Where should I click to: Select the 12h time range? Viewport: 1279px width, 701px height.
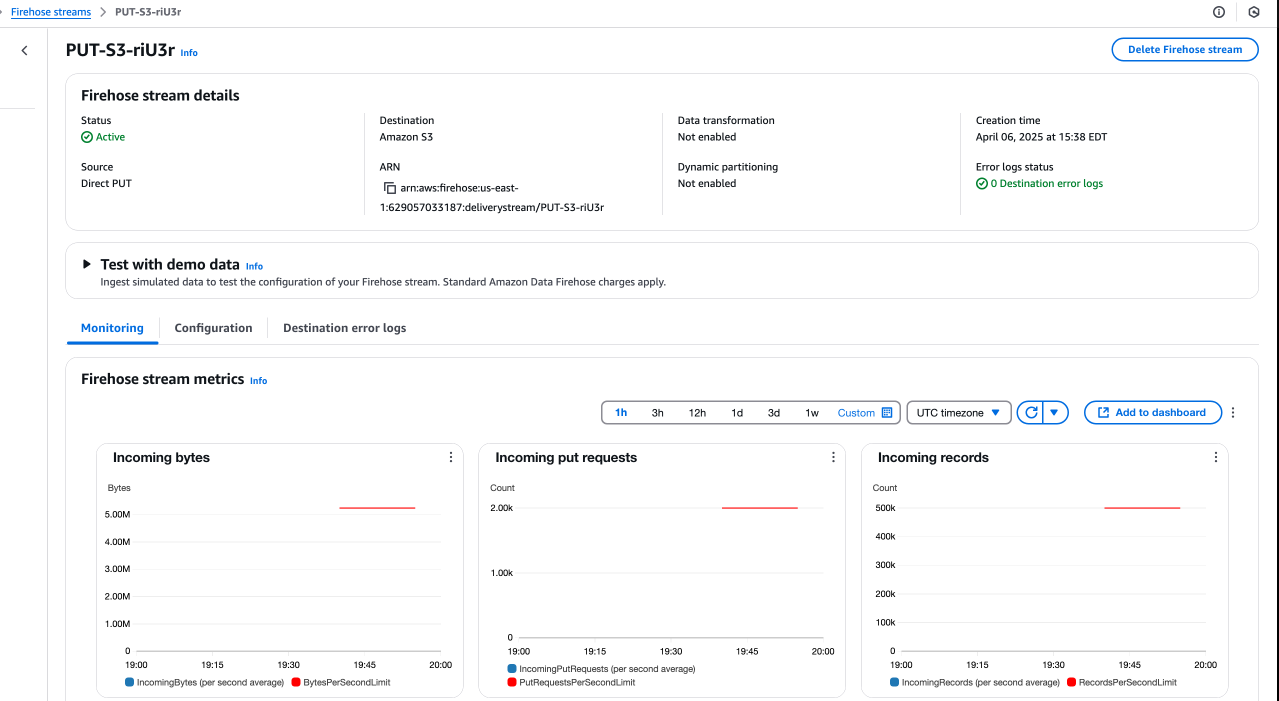point(697,412)
